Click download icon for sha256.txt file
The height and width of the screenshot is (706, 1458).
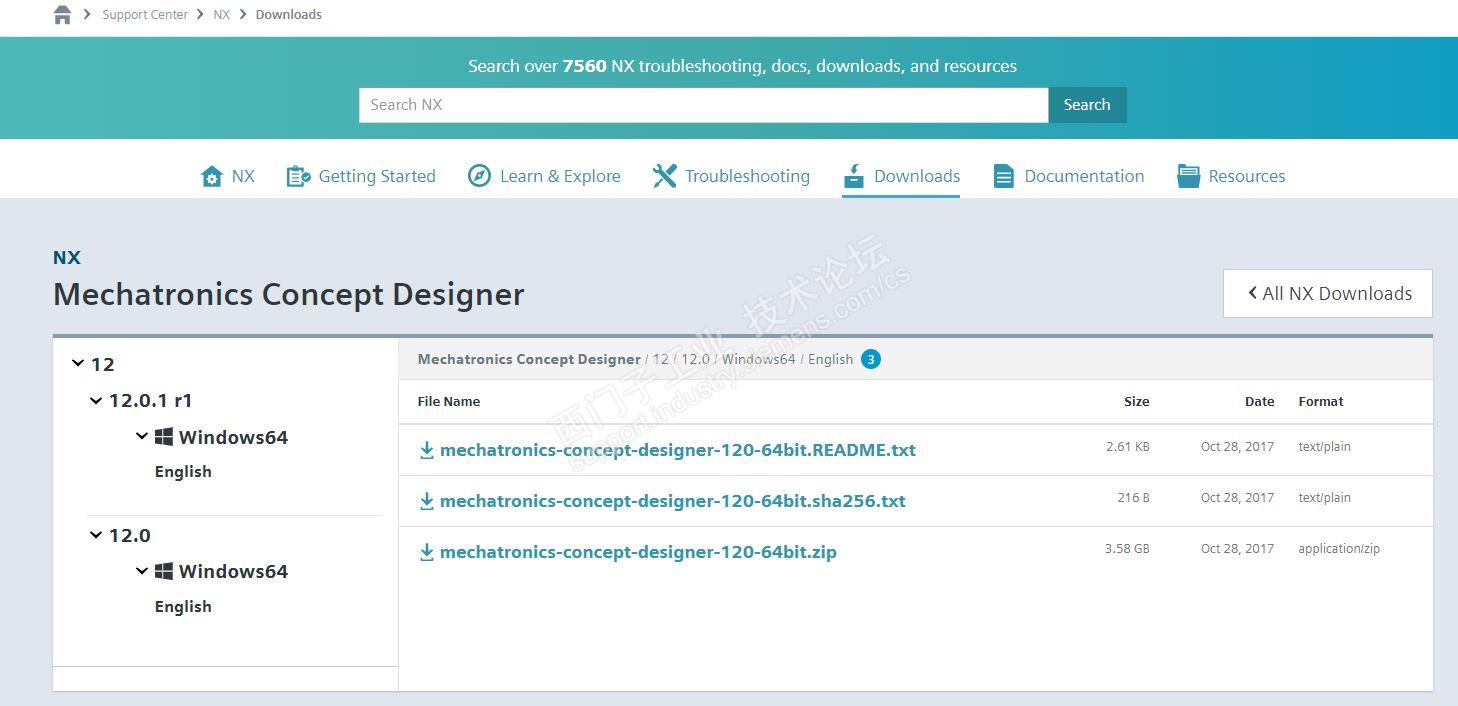(x=427, y=502)
